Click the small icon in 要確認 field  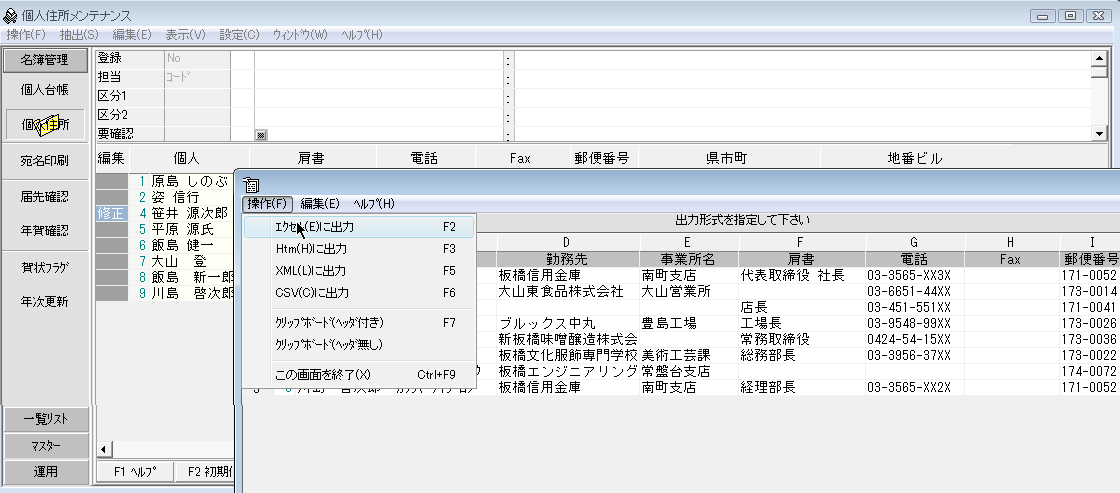[261, 134]
